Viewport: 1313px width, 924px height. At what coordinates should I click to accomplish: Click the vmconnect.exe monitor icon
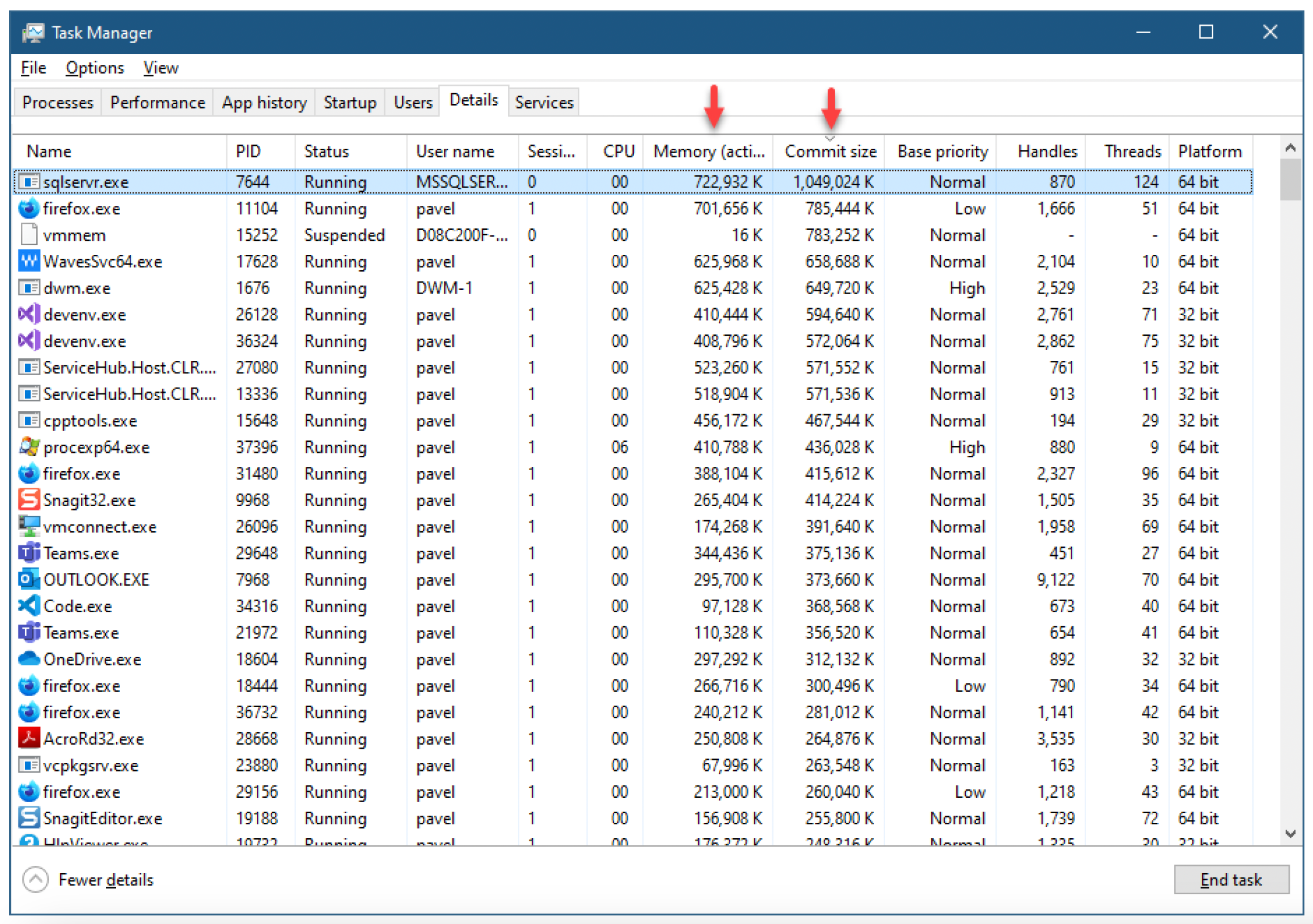point(29,526)
